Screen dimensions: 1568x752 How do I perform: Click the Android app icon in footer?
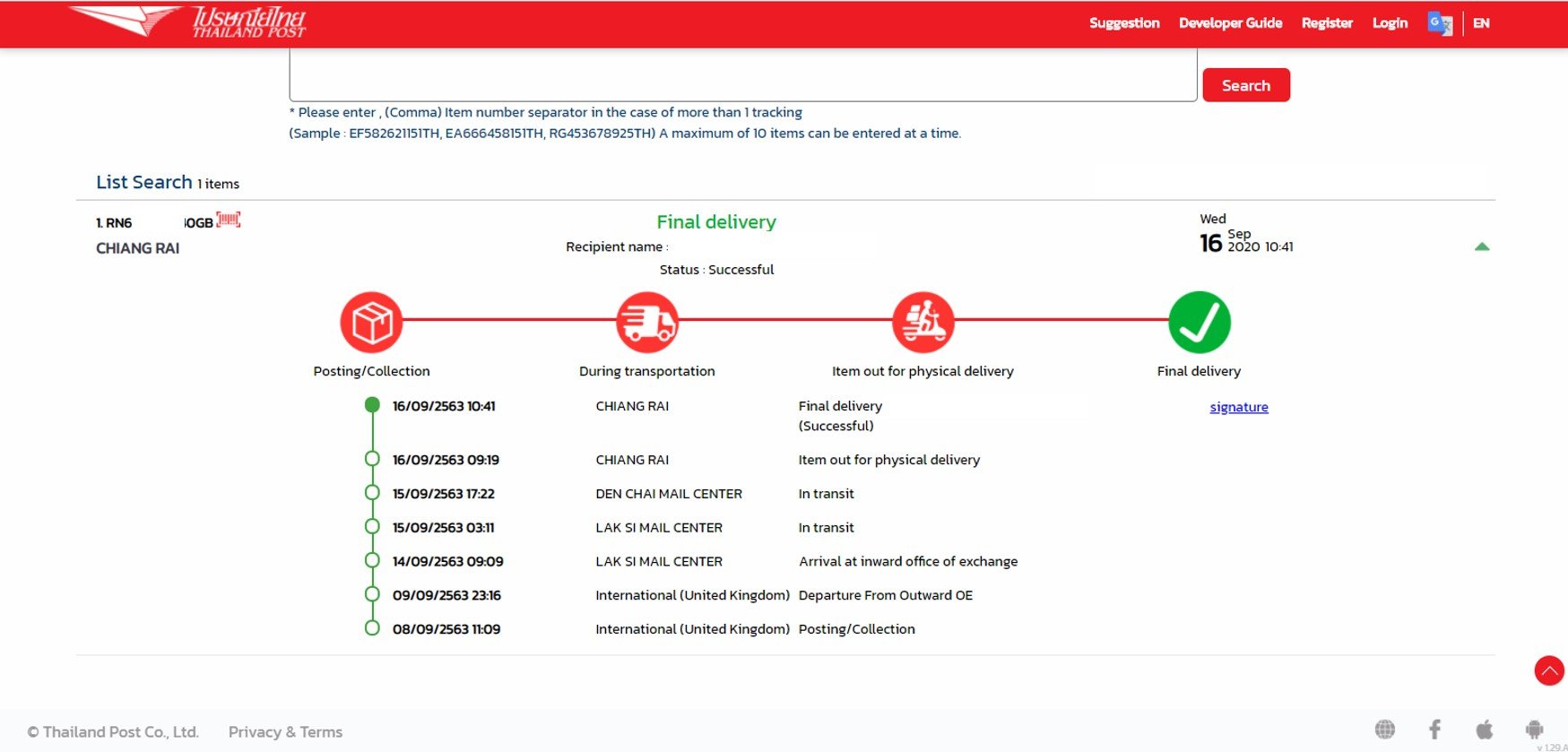coord(1534,730)
